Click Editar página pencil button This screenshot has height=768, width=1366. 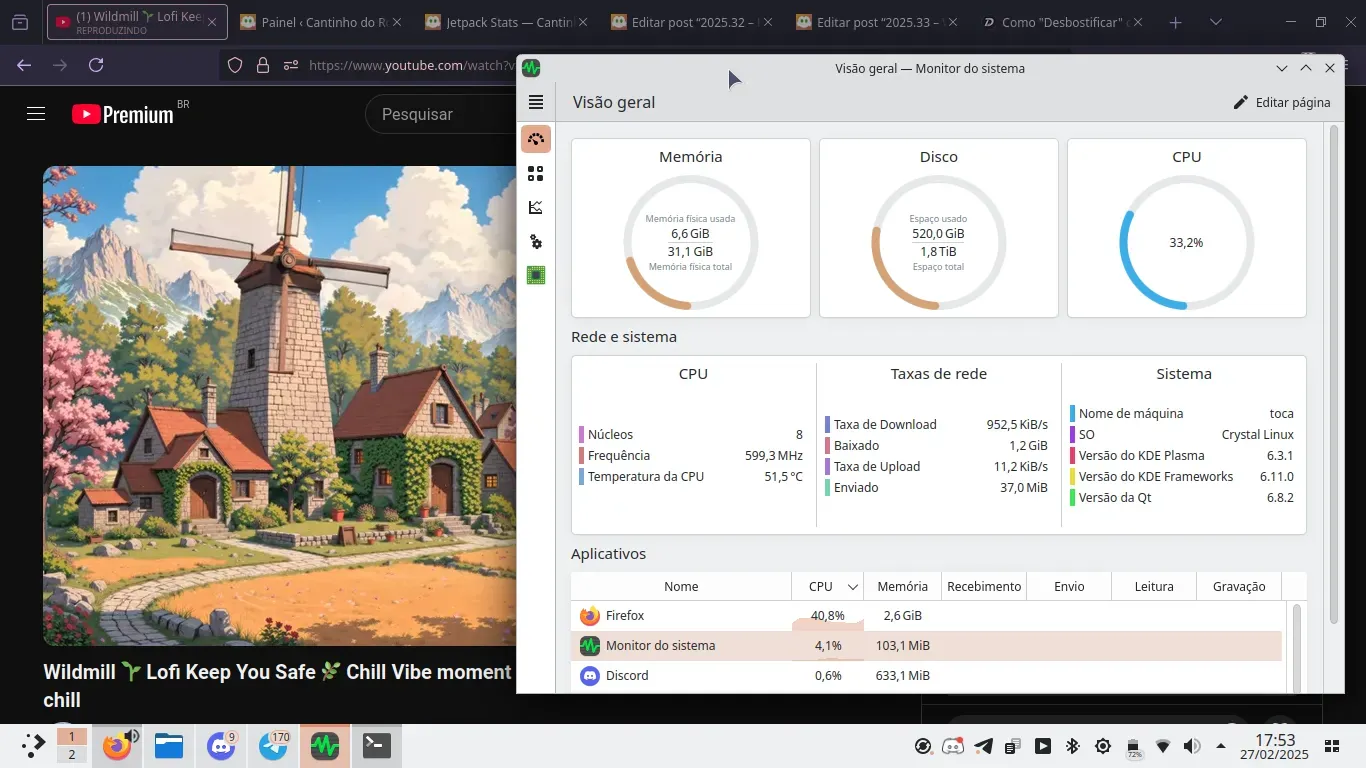point(1282,102)
